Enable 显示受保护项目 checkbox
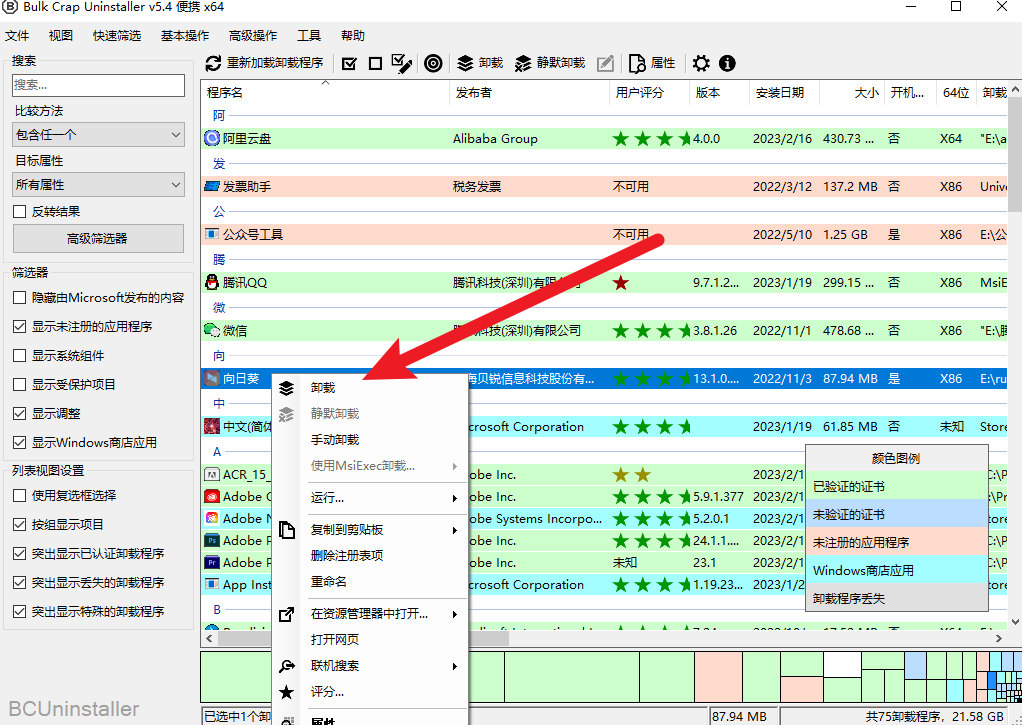Image resolution: width=1022 pixels, height=725 pixels. 20,385
